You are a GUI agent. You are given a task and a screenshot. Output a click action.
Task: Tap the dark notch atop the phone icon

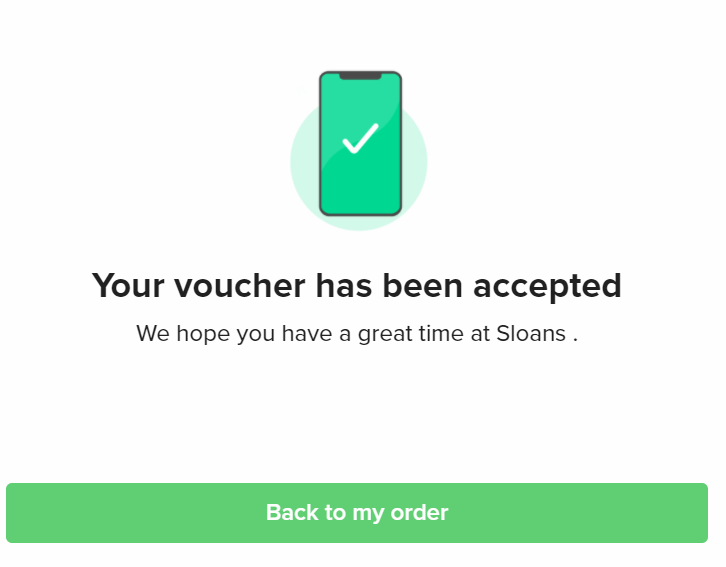pos(360,76)
